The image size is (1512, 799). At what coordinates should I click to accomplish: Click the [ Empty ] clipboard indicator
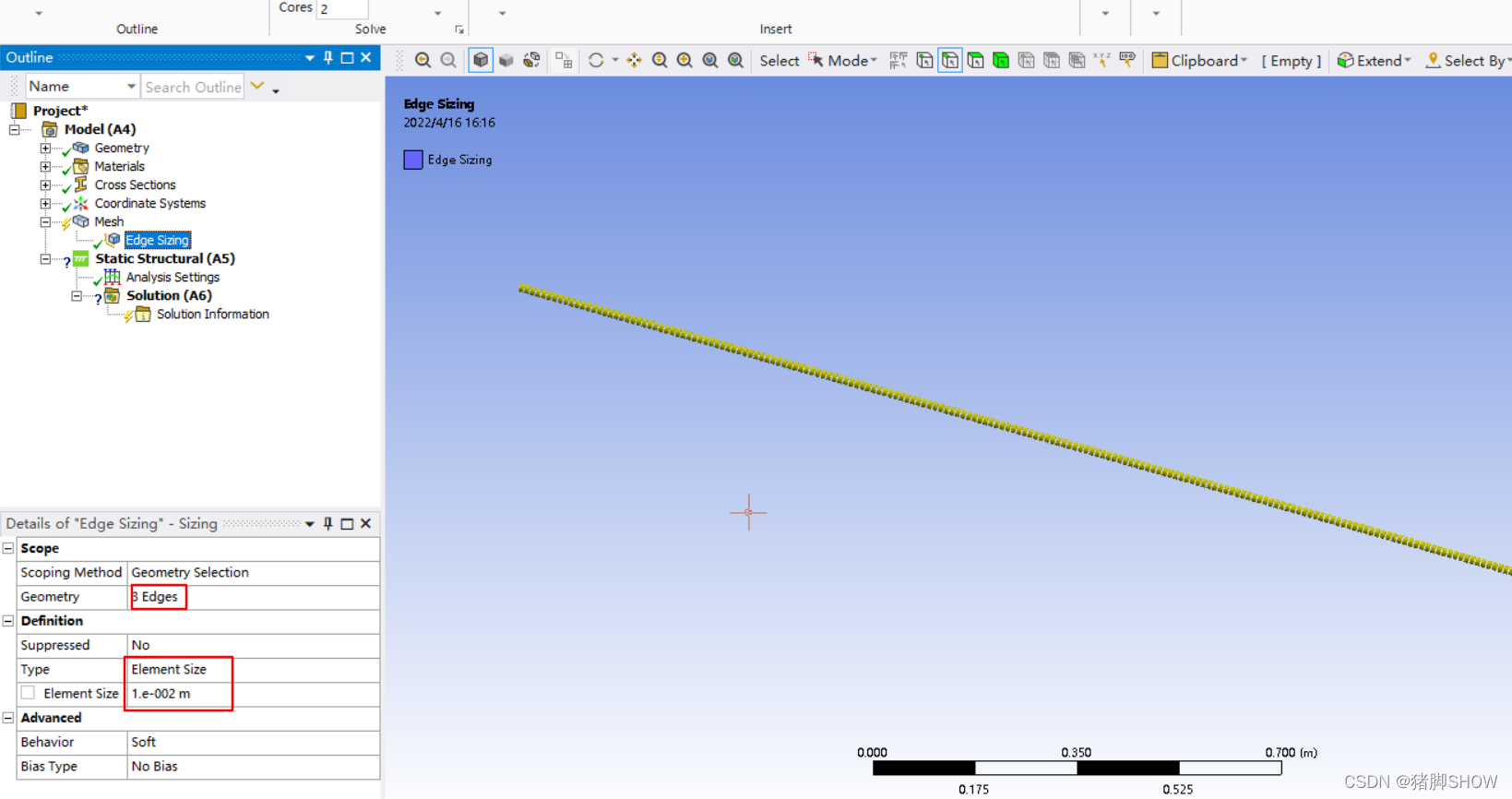point(1292,61)
